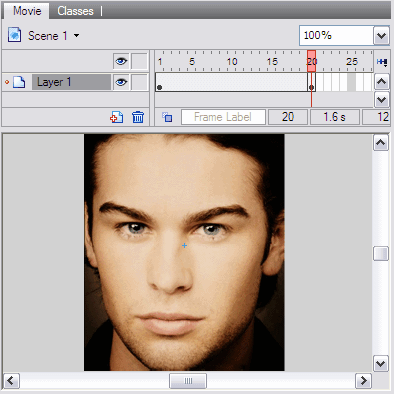Click the stage vertical scrollbar thumb
394x394 pixels.
[x=381, y=254]
